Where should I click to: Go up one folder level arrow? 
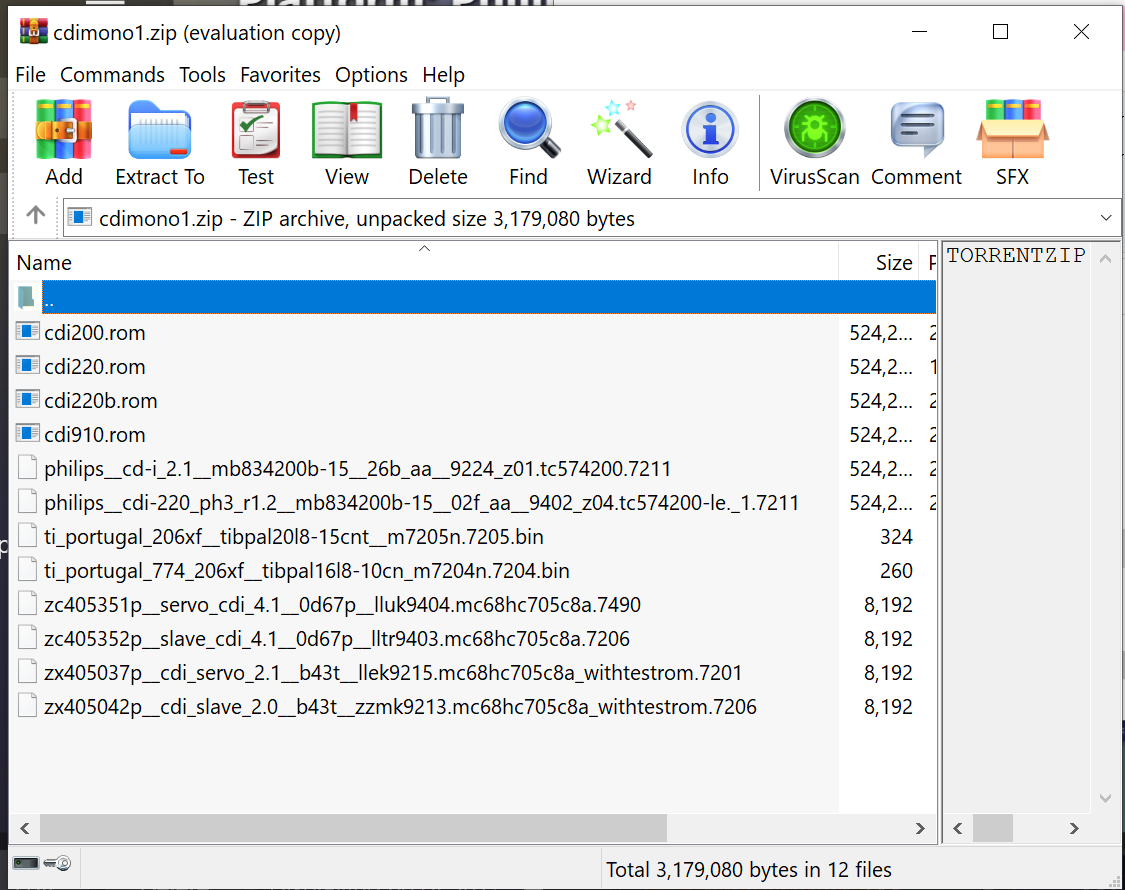(x=36, y=215)
